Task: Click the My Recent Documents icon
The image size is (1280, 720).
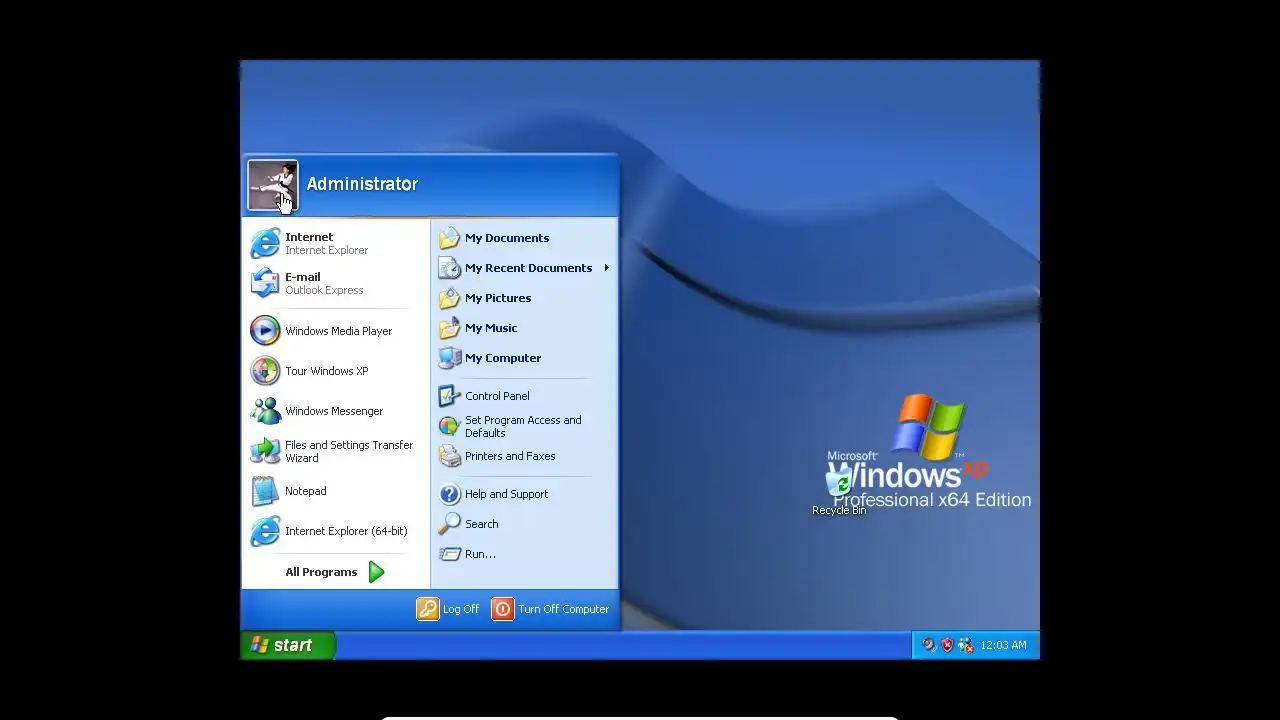Action: pos(449,267)
